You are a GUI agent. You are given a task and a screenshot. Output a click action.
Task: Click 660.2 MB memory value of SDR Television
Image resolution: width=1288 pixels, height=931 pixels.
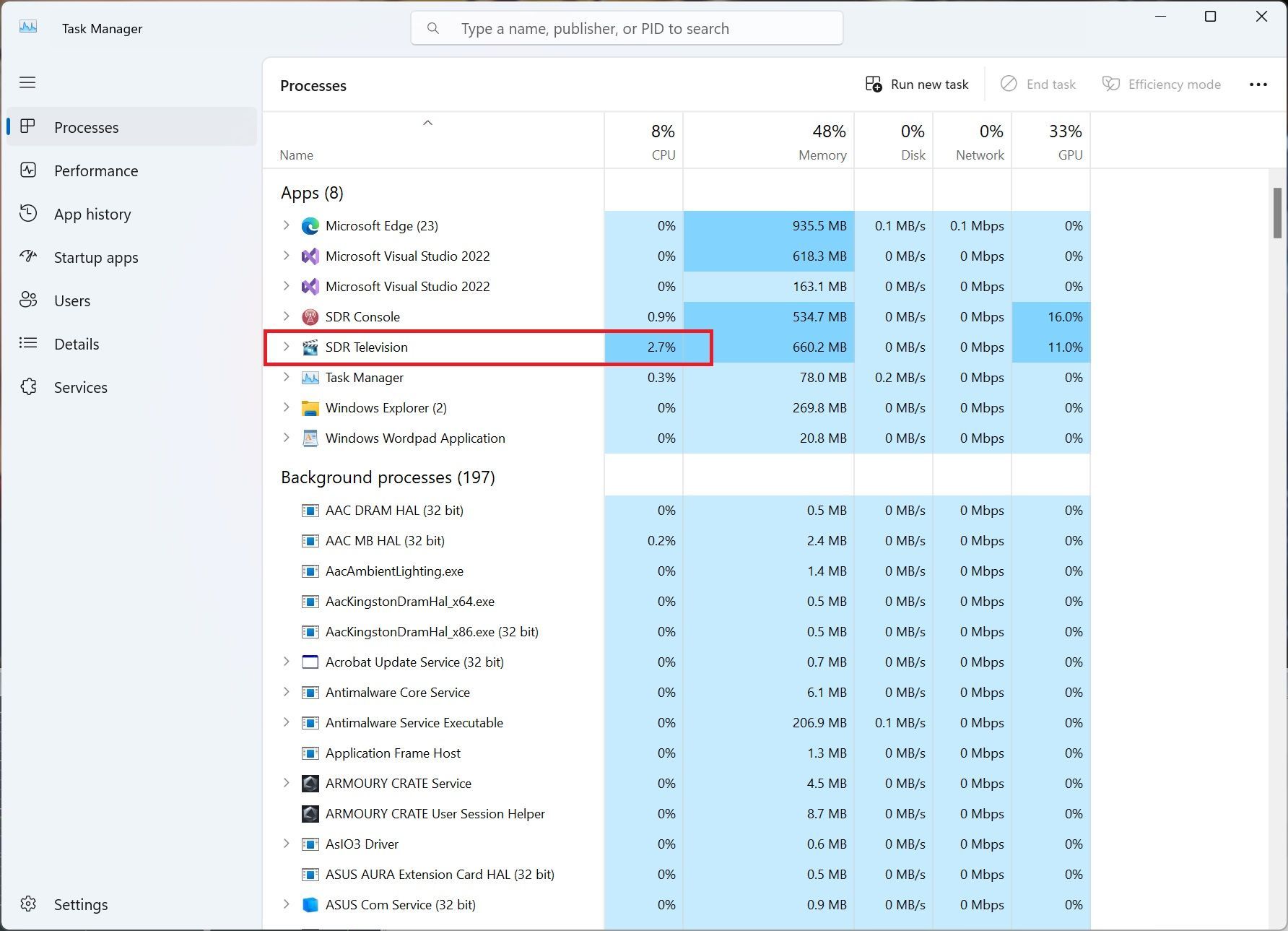pyautogui.click(x=819, y=347)
